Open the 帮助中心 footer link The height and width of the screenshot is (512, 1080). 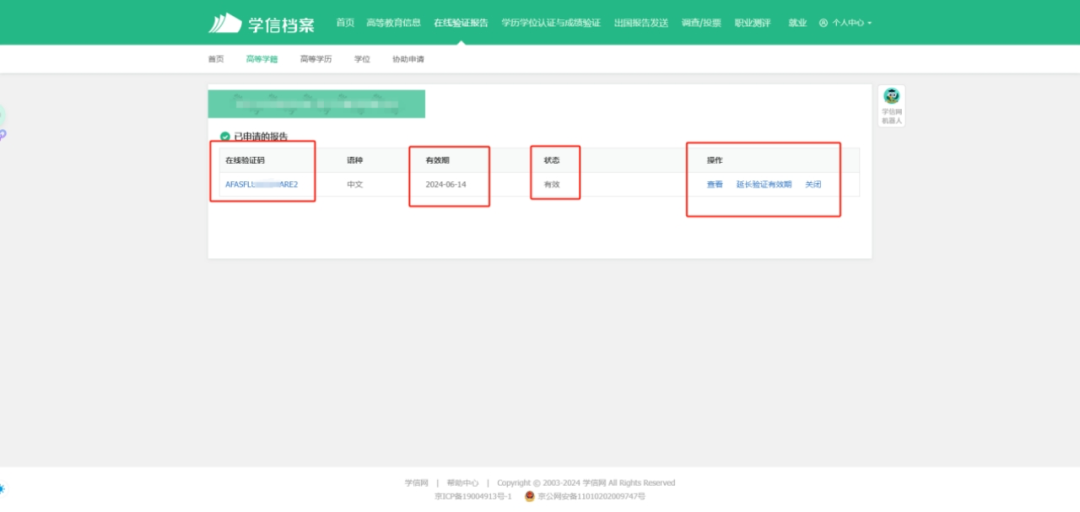point(463,483)
